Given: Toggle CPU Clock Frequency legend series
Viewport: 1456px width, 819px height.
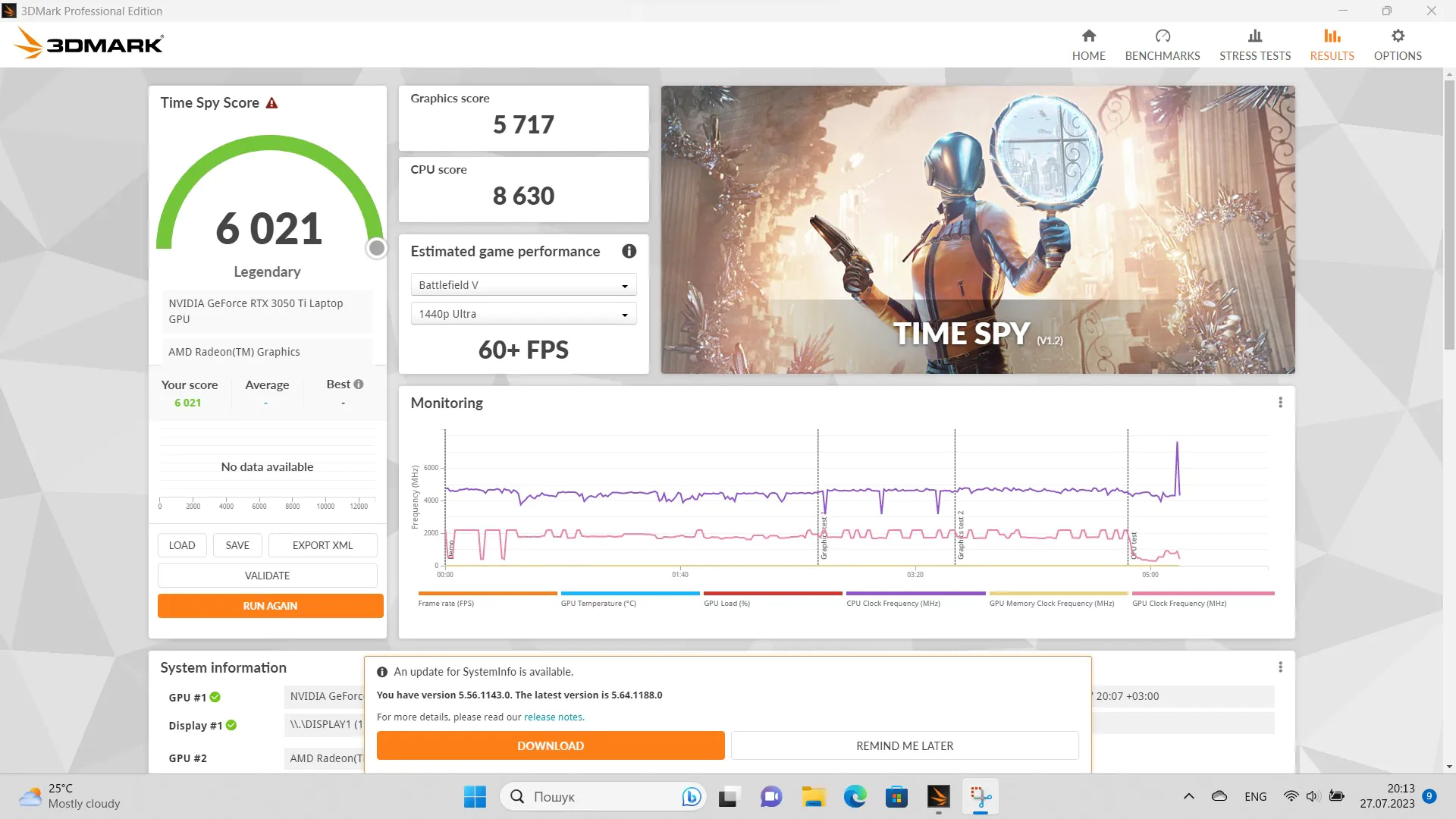Looking at the screenshot, I should tap(915, 599).
